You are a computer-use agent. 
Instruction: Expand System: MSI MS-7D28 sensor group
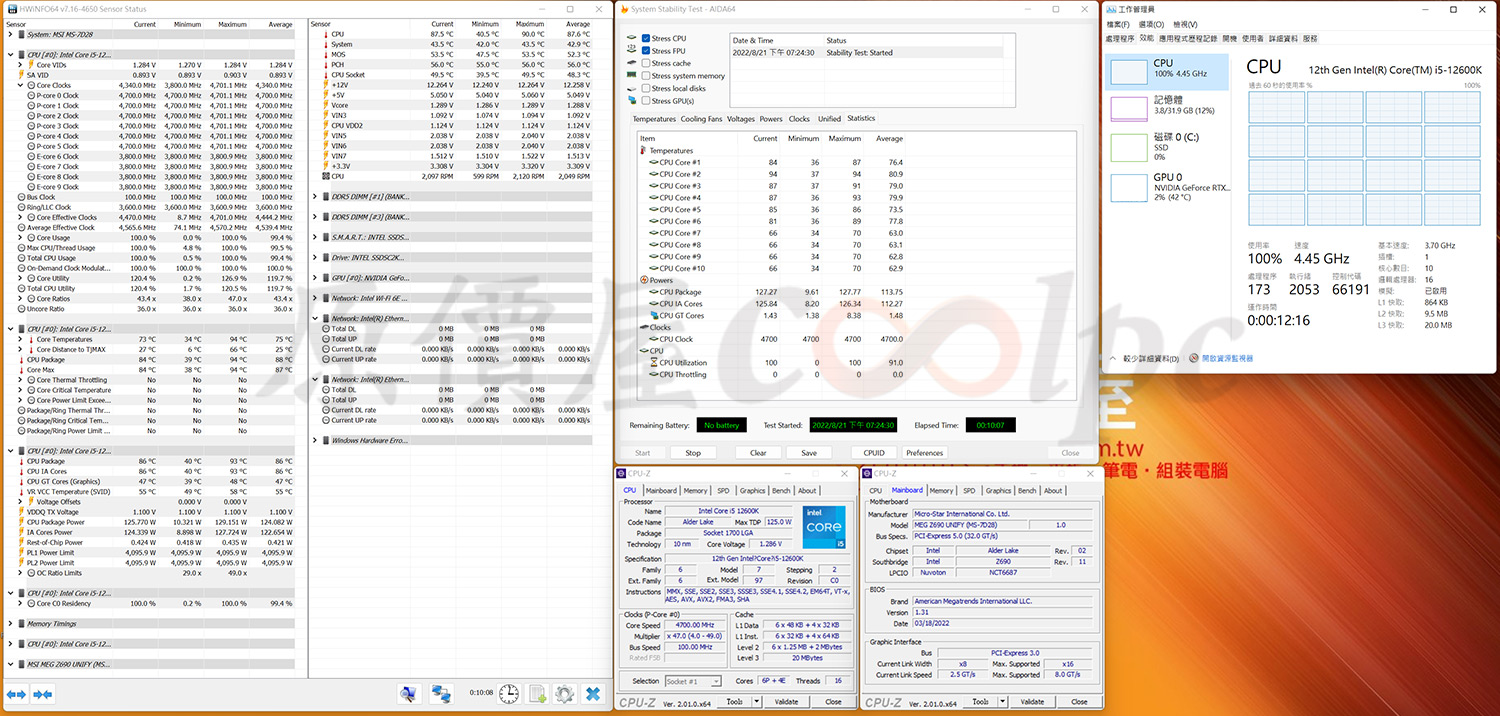click(10, 35)
